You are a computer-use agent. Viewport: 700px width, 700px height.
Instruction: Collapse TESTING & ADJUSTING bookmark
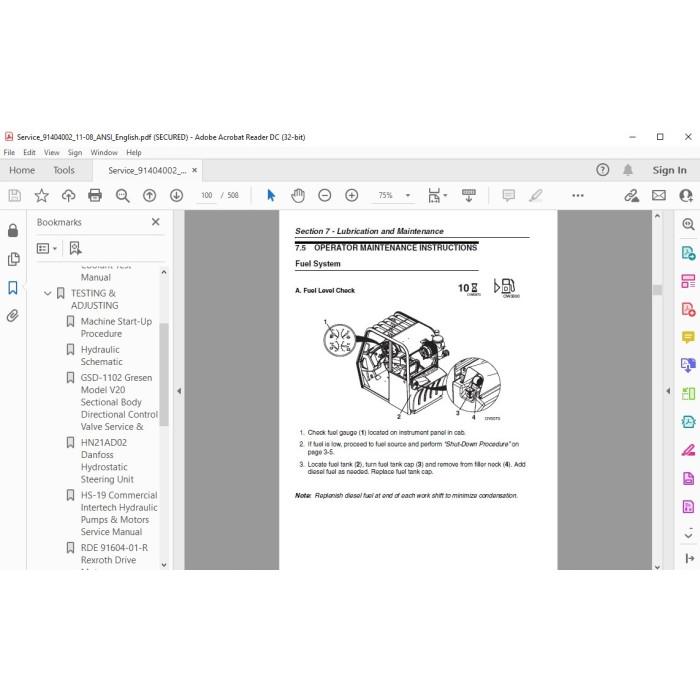coord(47,294)
